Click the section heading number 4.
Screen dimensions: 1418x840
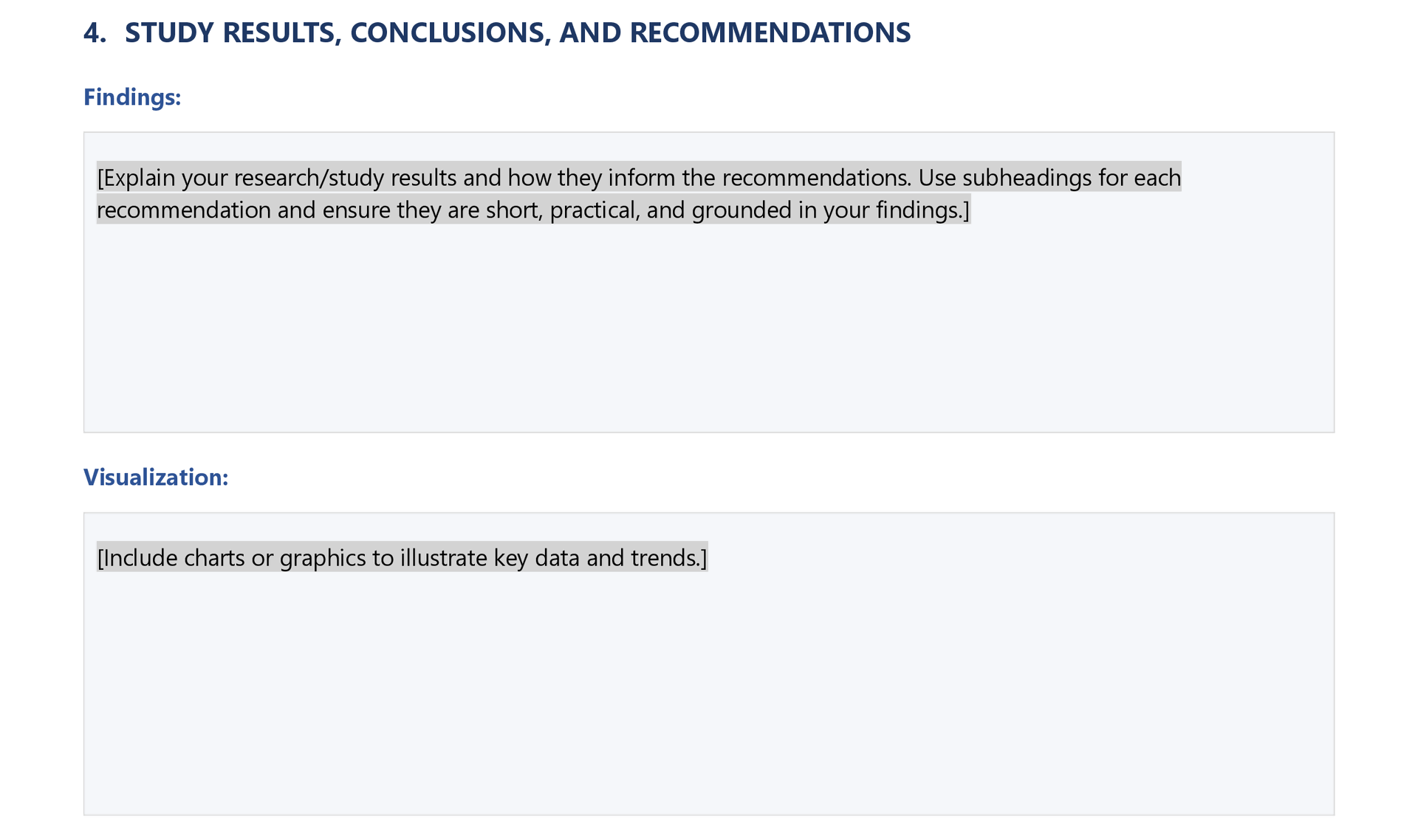[x=95, y=33]
